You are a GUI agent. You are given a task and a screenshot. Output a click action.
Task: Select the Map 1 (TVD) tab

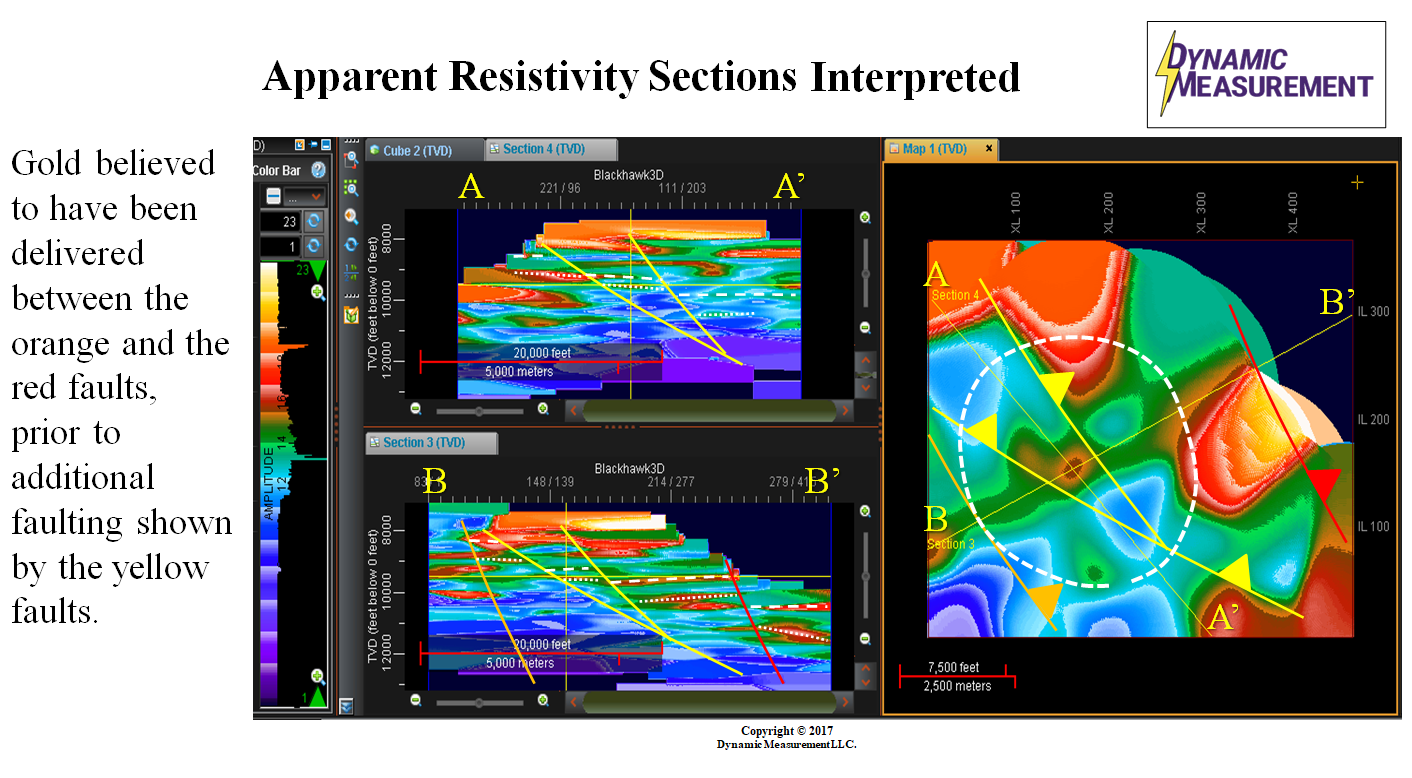pos(940,149)
